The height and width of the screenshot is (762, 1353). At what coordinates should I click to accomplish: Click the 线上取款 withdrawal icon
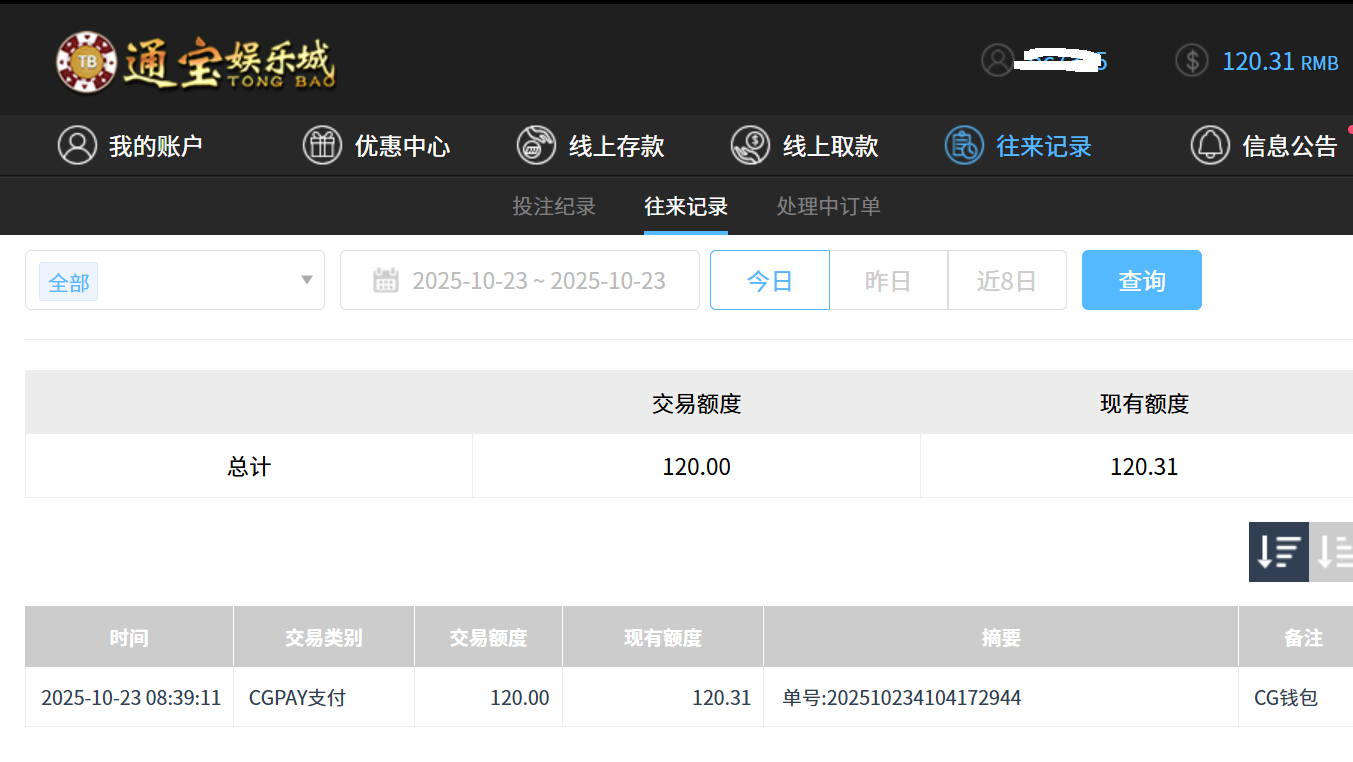coord(749,145)
